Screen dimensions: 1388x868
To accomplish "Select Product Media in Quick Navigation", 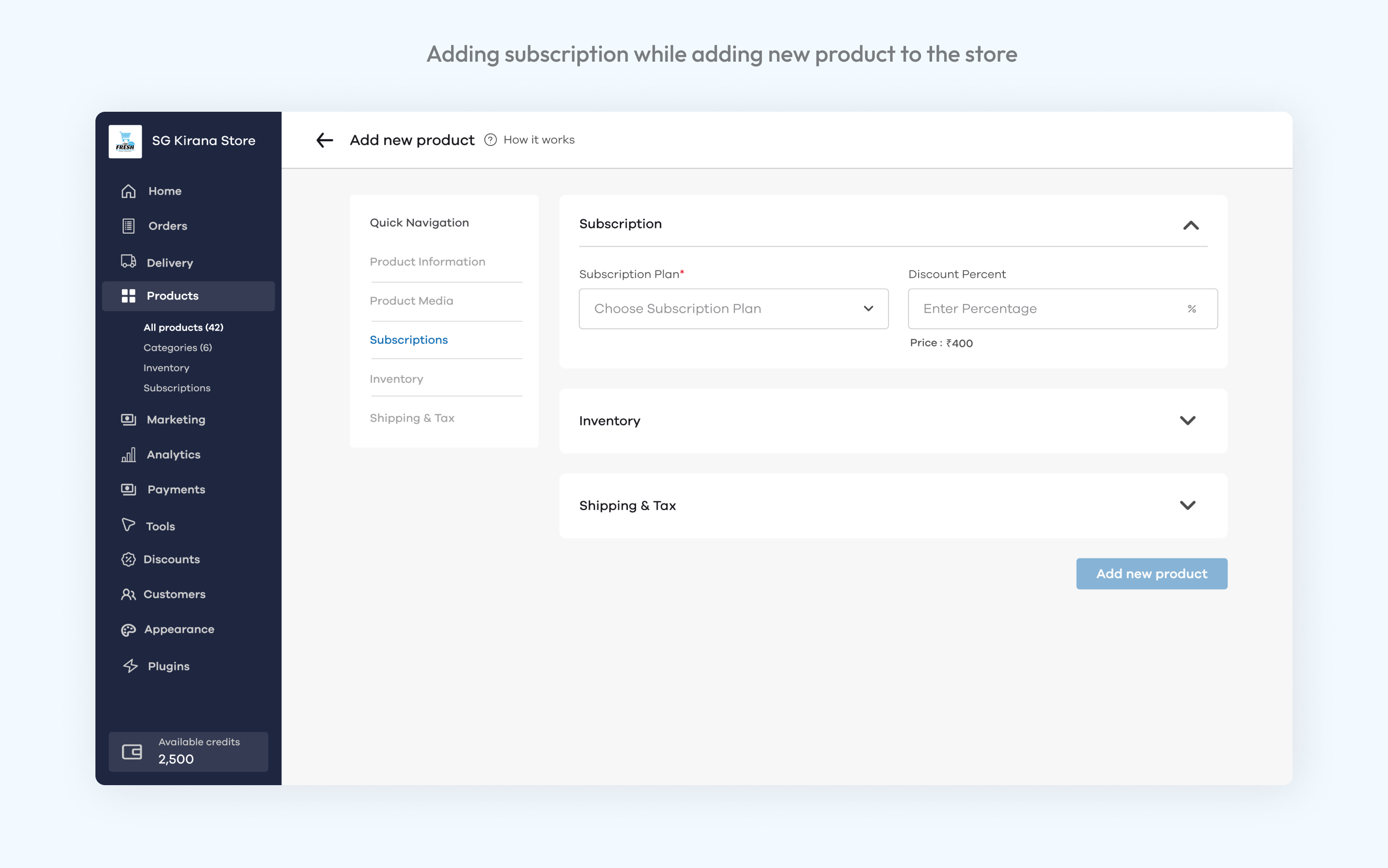I will coord(411,301).
